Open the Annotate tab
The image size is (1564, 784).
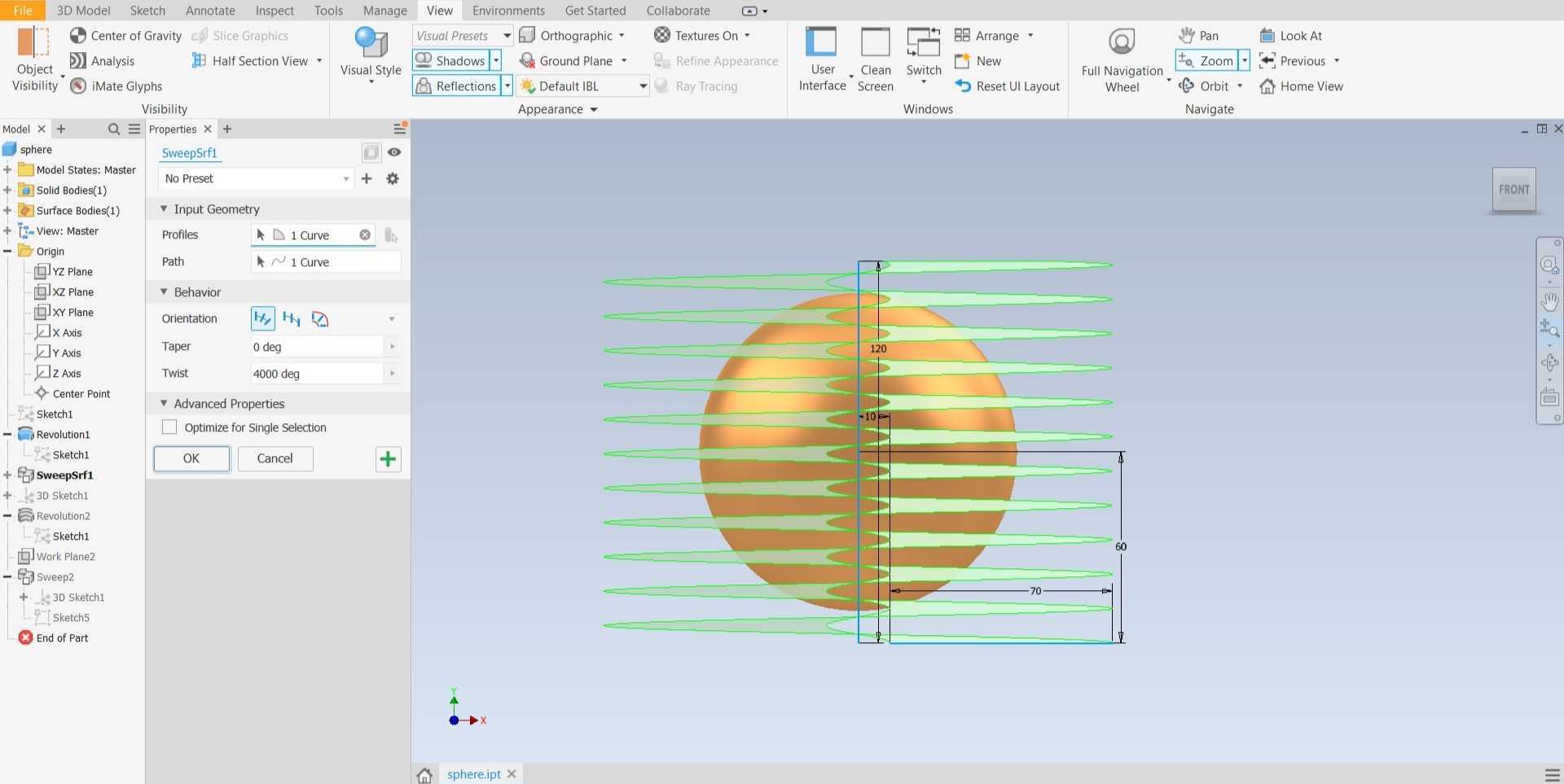click(210, 11)
